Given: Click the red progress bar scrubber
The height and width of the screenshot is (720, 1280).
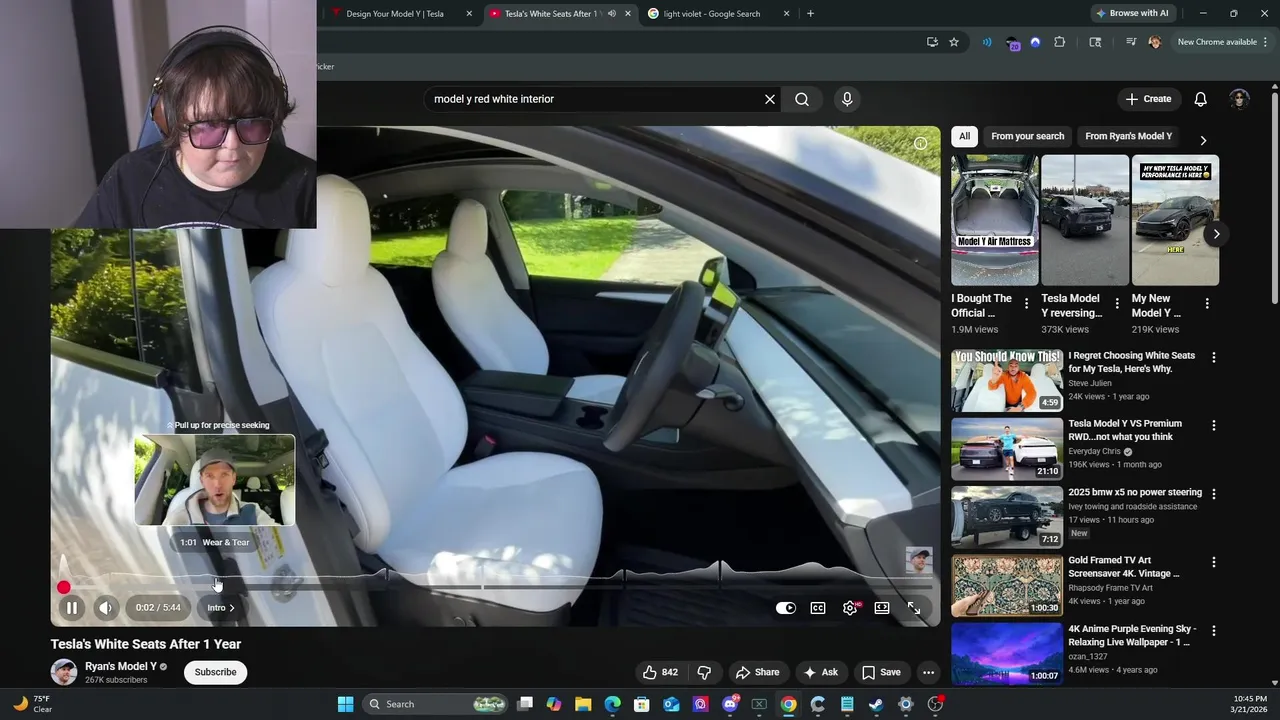Looking at the screenshot, I should [64, 587].
